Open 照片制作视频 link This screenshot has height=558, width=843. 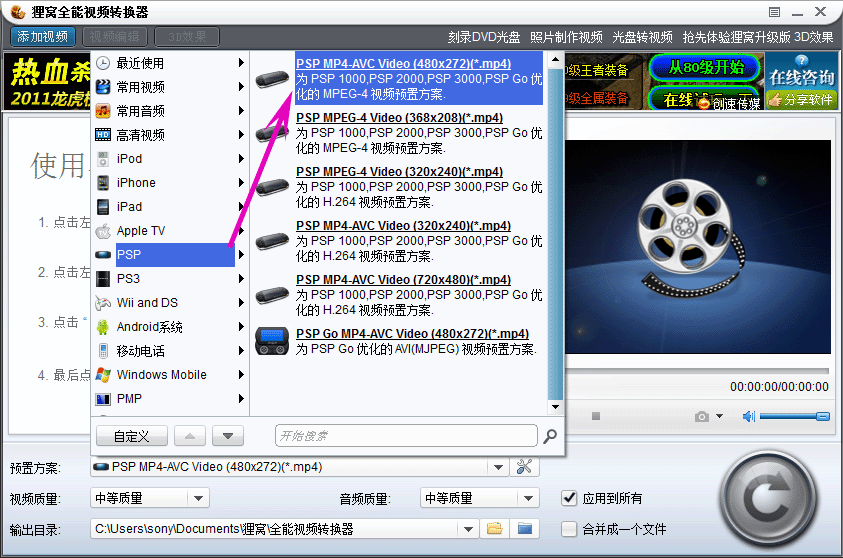(x=566, y=37)
